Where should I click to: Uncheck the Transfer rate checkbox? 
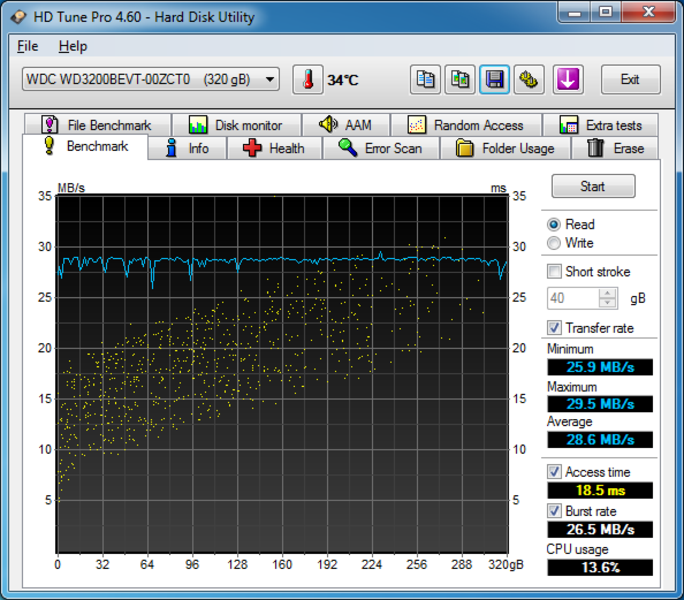554,328
